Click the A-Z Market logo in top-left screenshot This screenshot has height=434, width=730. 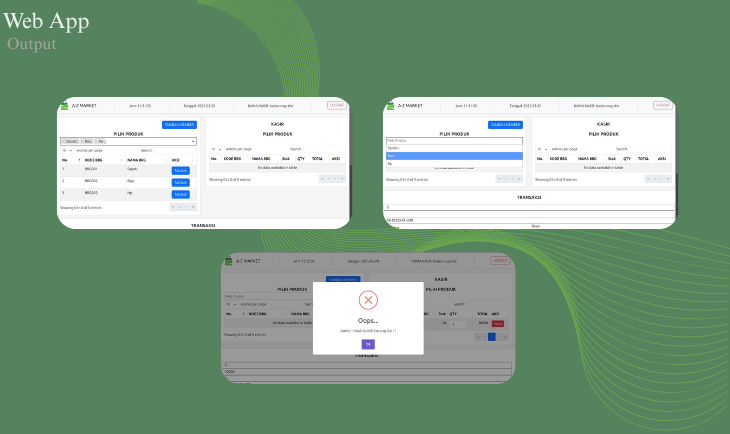pos(65,105)
